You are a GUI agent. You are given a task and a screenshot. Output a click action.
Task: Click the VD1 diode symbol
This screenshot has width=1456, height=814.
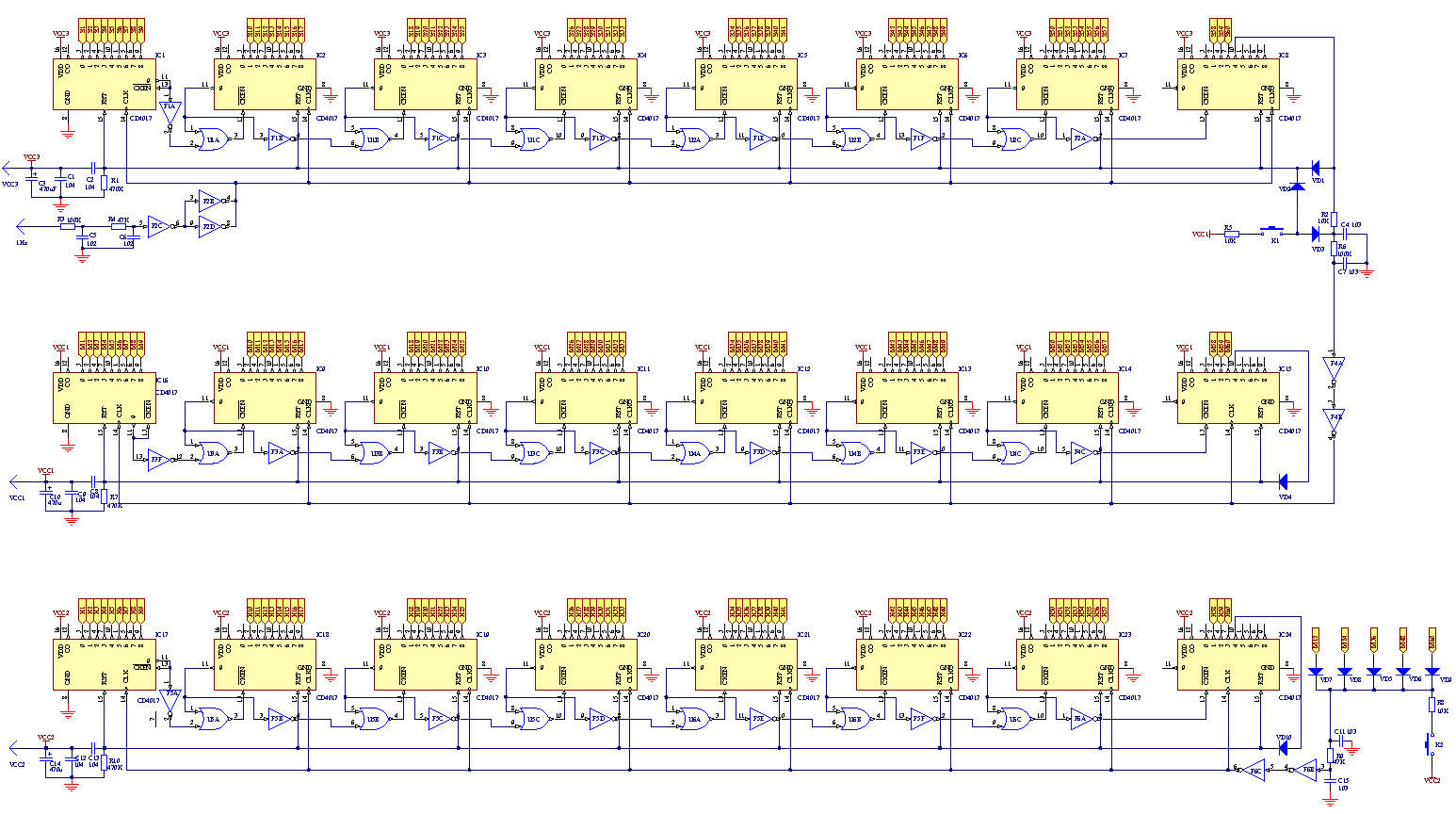[x=1315, y=169]
